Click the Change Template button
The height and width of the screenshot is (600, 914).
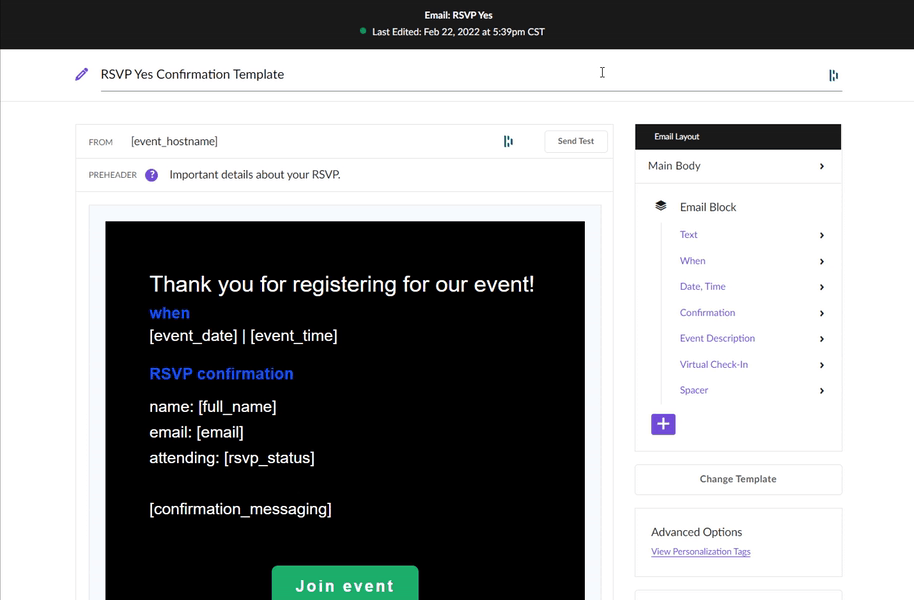point(738,479)
